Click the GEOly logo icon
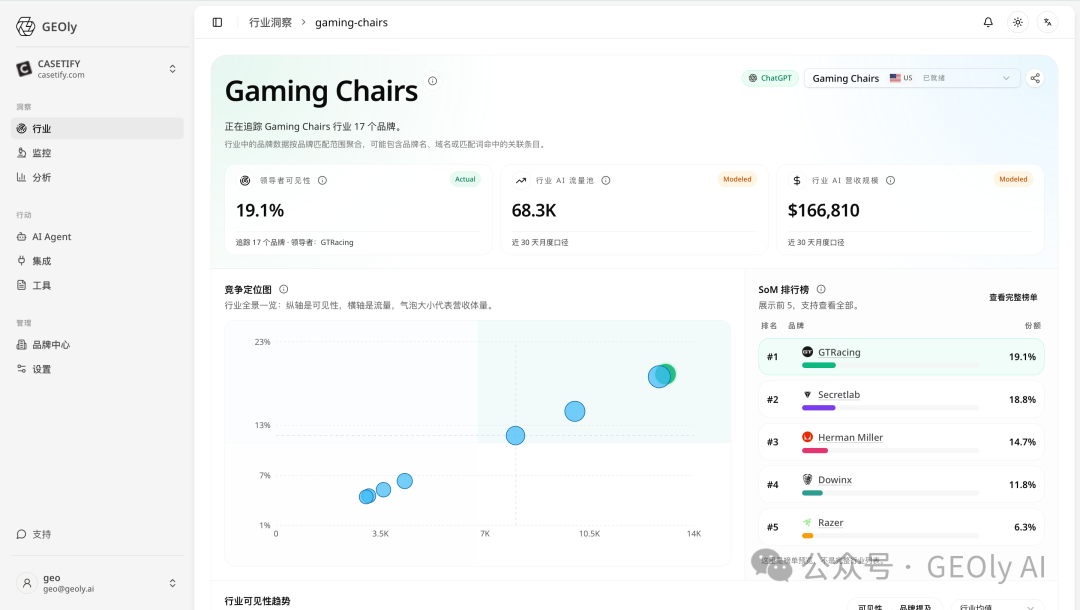The height and width of the screenshot is (610, 1080). point(25,27)
